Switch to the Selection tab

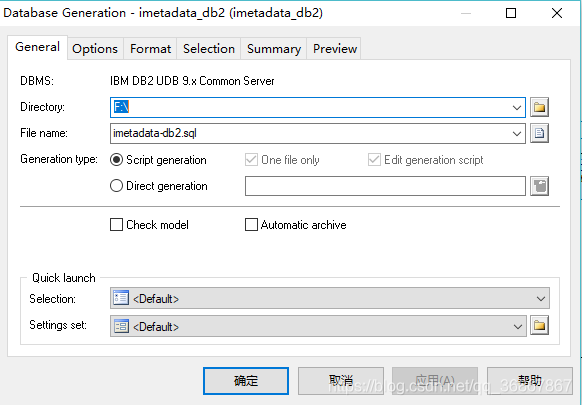coord(209,49)
